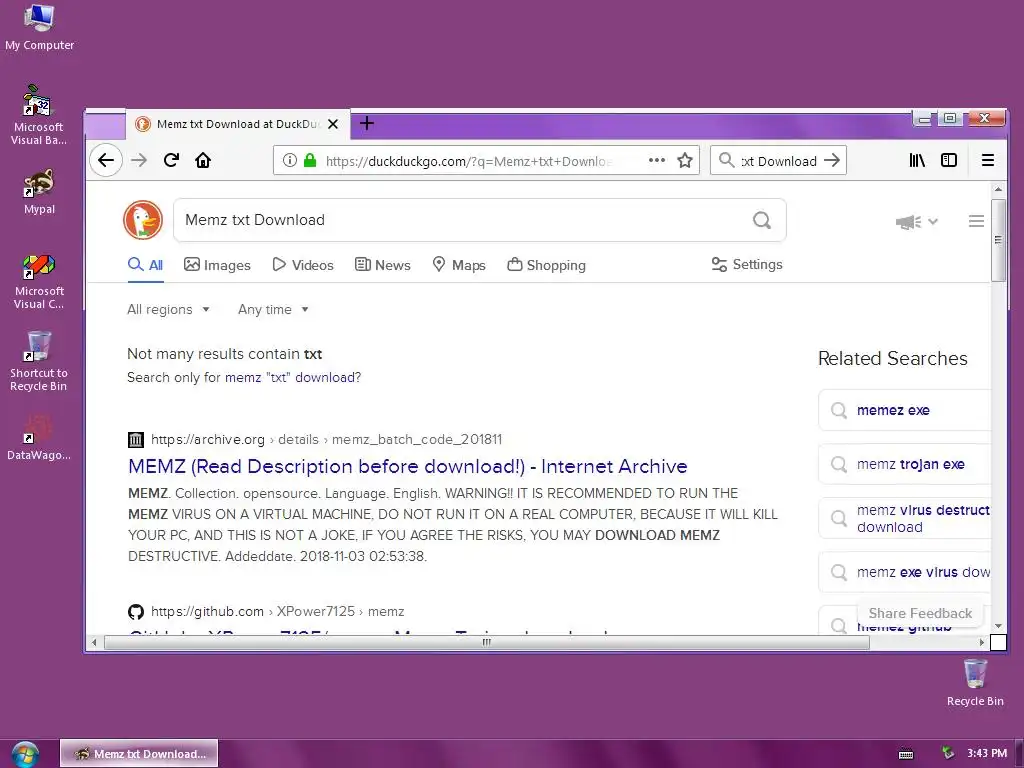Click the archive.org favicon in first result

[136, 440]
